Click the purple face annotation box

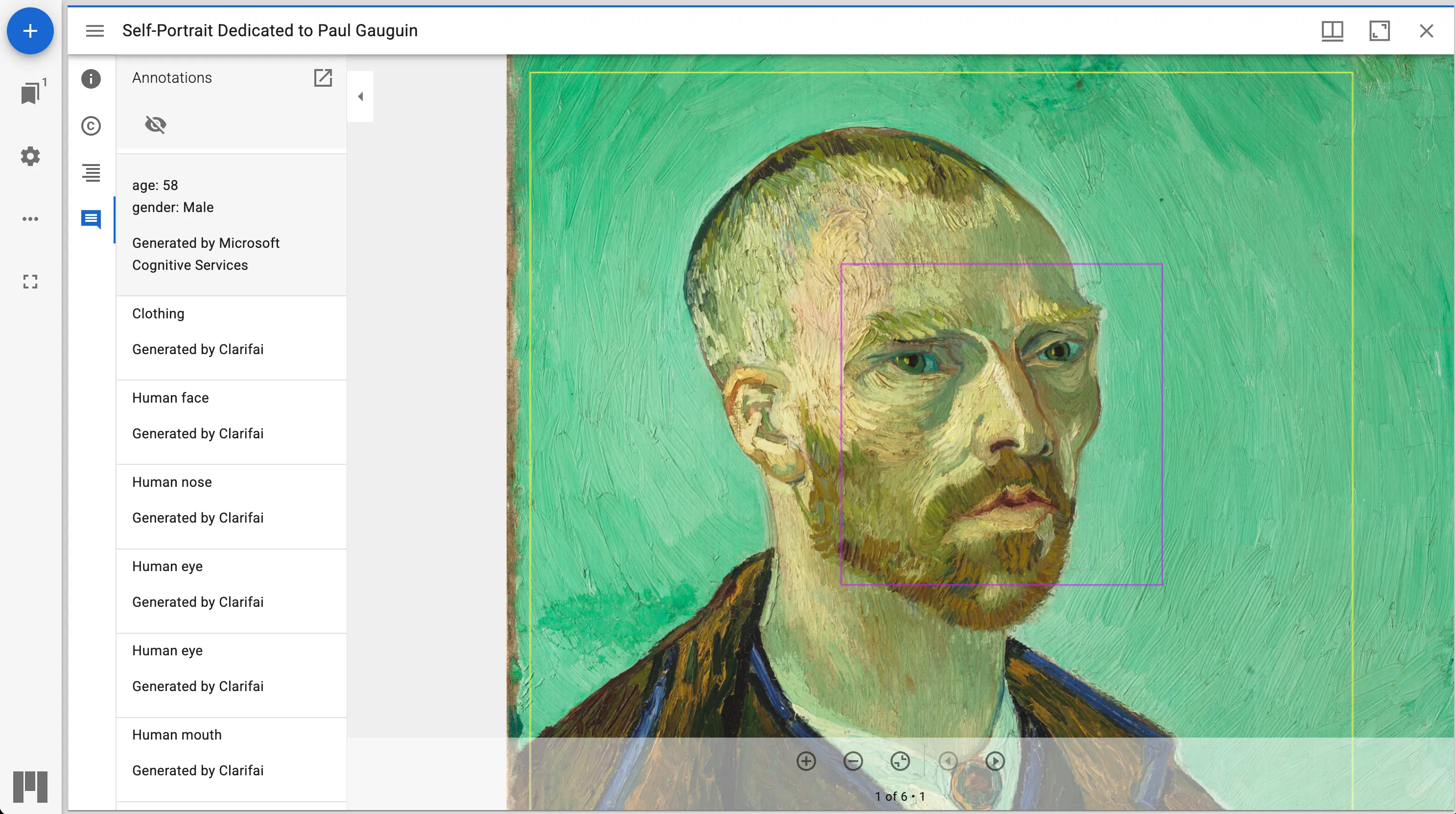1001,424
